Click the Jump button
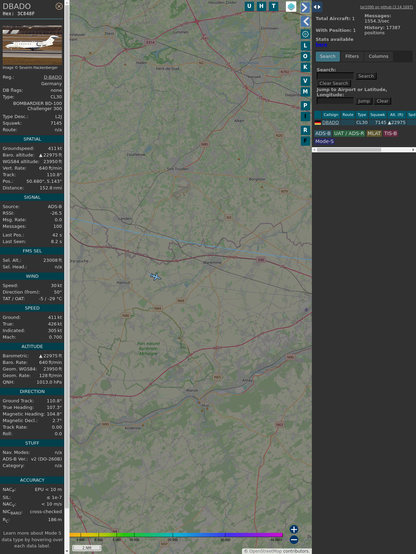 click(364, 101)
